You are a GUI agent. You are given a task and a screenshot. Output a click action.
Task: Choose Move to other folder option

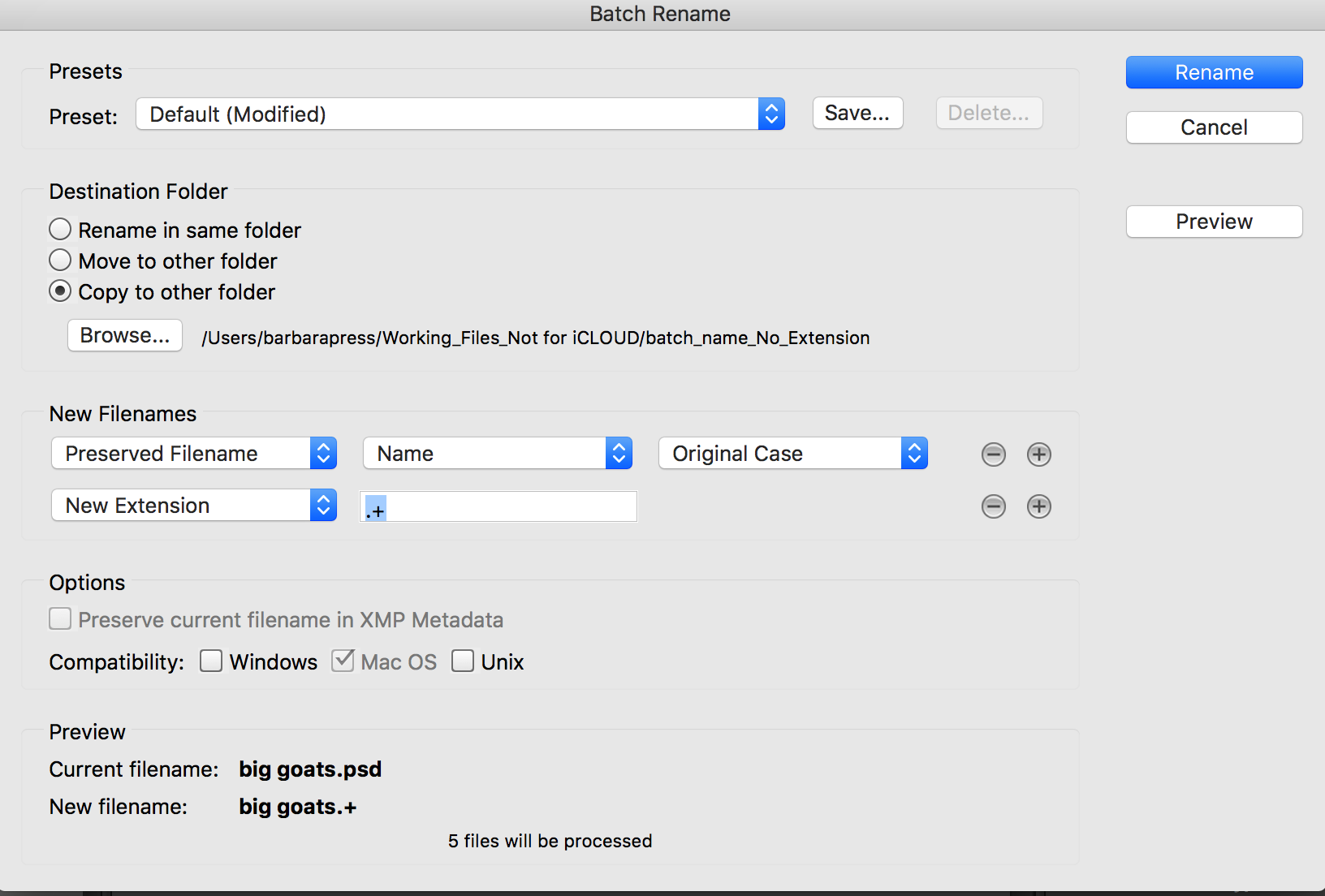click(x=61, y=261)
